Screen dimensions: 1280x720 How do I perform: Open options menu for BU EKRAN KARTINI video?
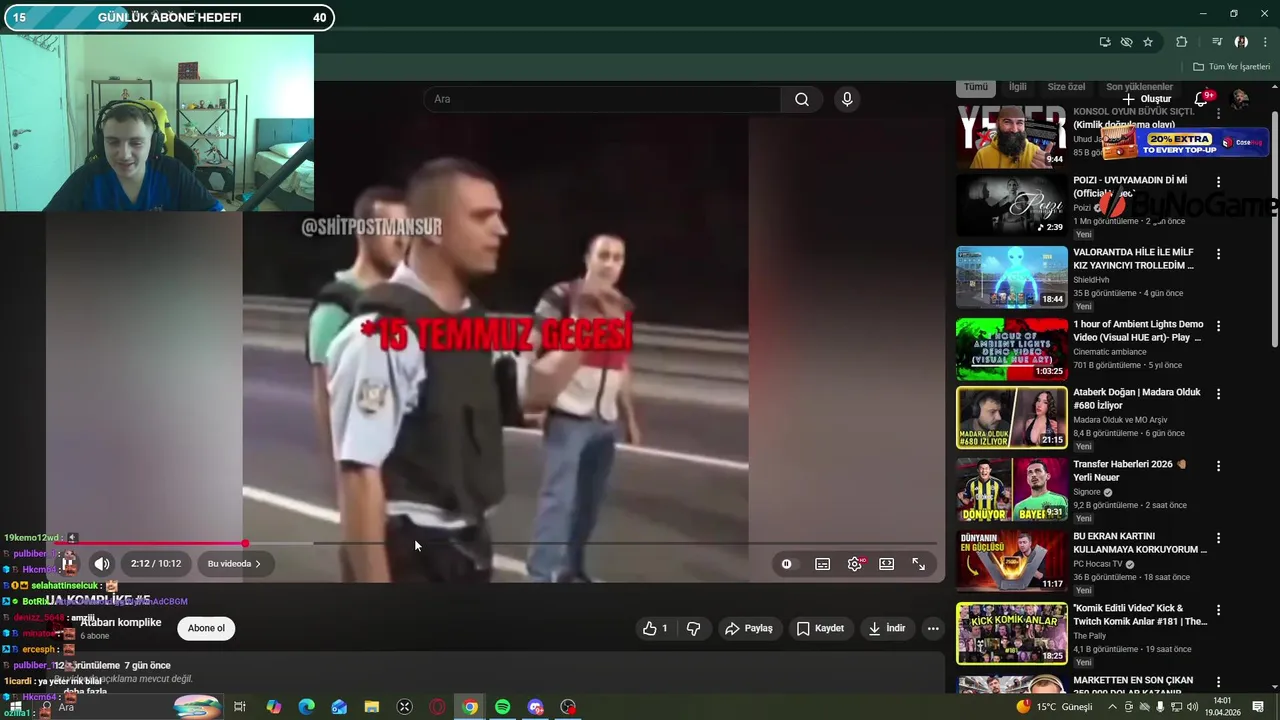click(x=1218, y=538)
